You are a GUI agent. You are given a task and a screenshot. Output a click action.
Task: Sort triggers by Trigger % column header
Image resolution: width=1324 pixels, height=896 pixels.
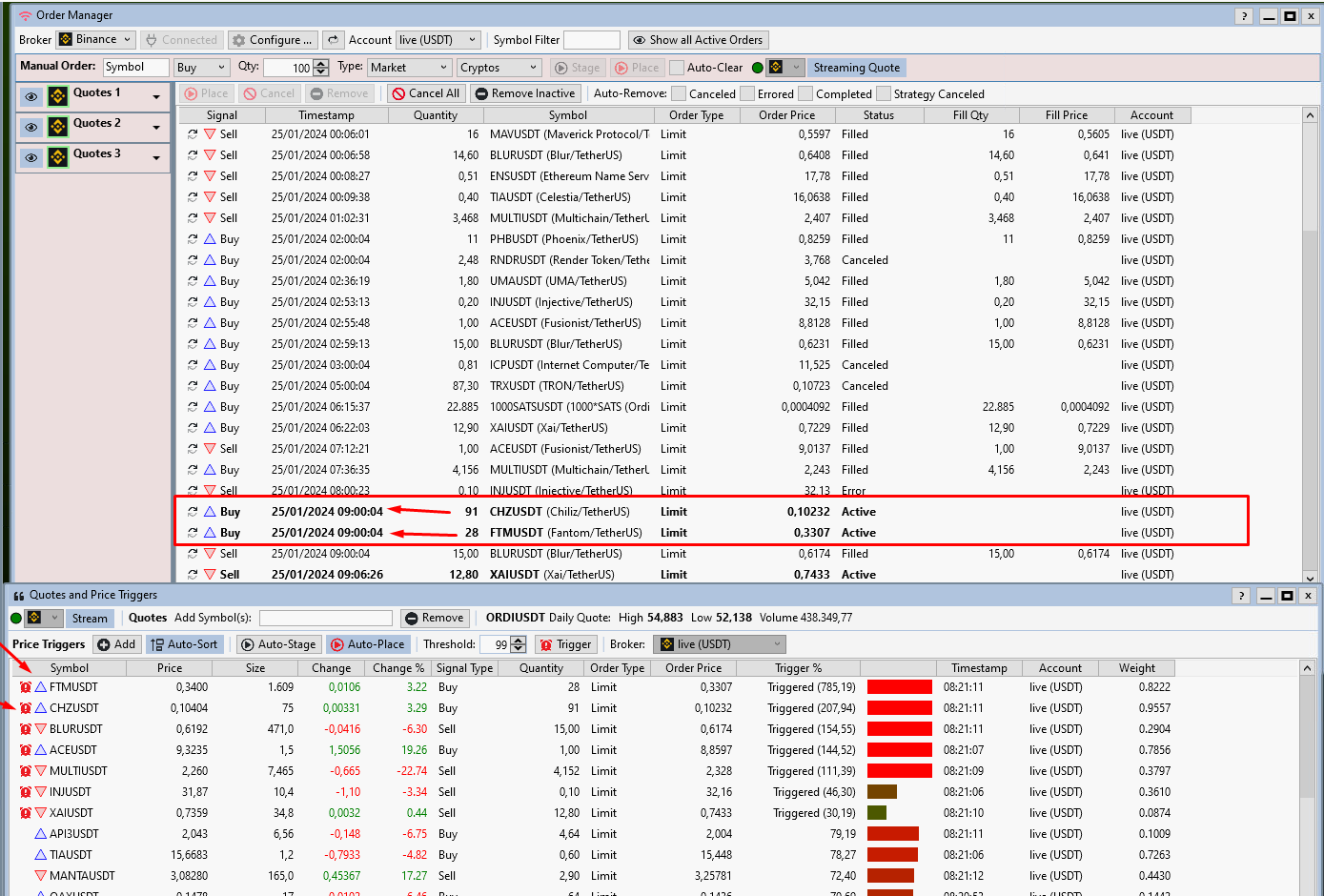(x=798, y=668)
